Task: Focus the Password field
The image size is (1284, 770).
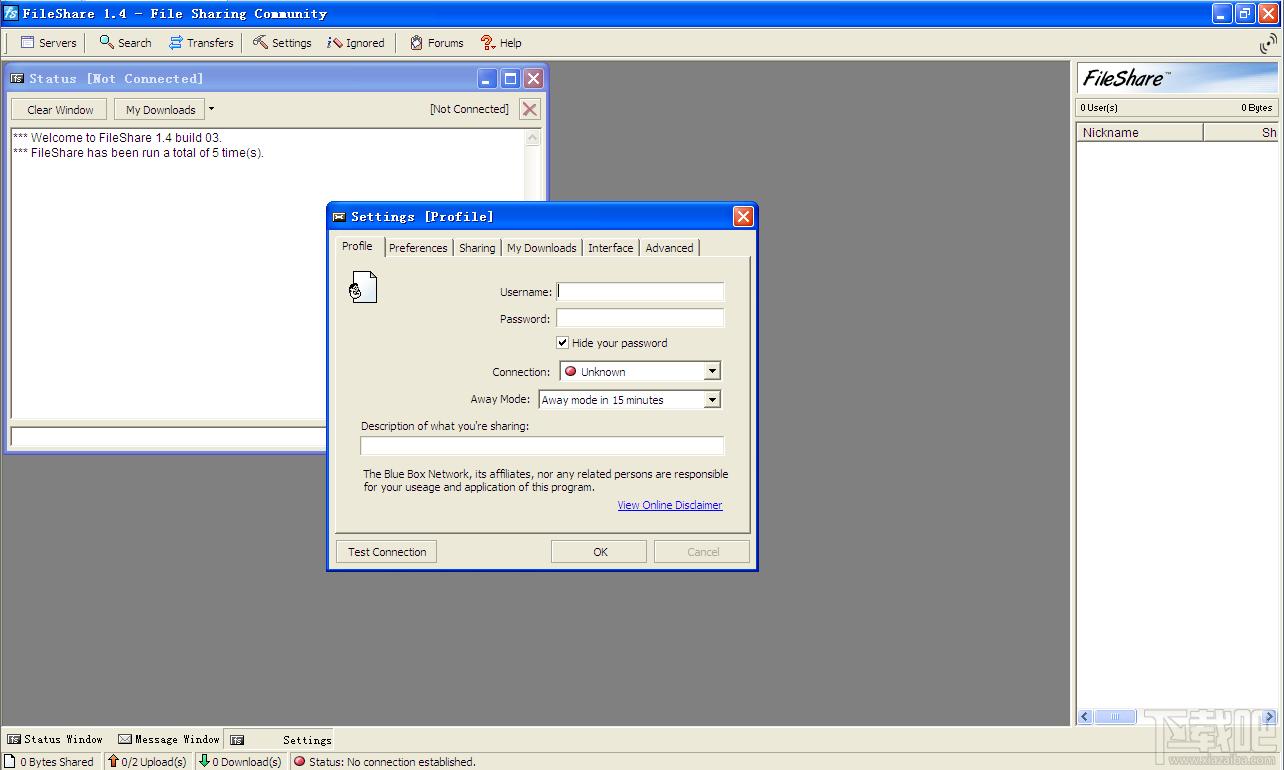Action: 640,318
